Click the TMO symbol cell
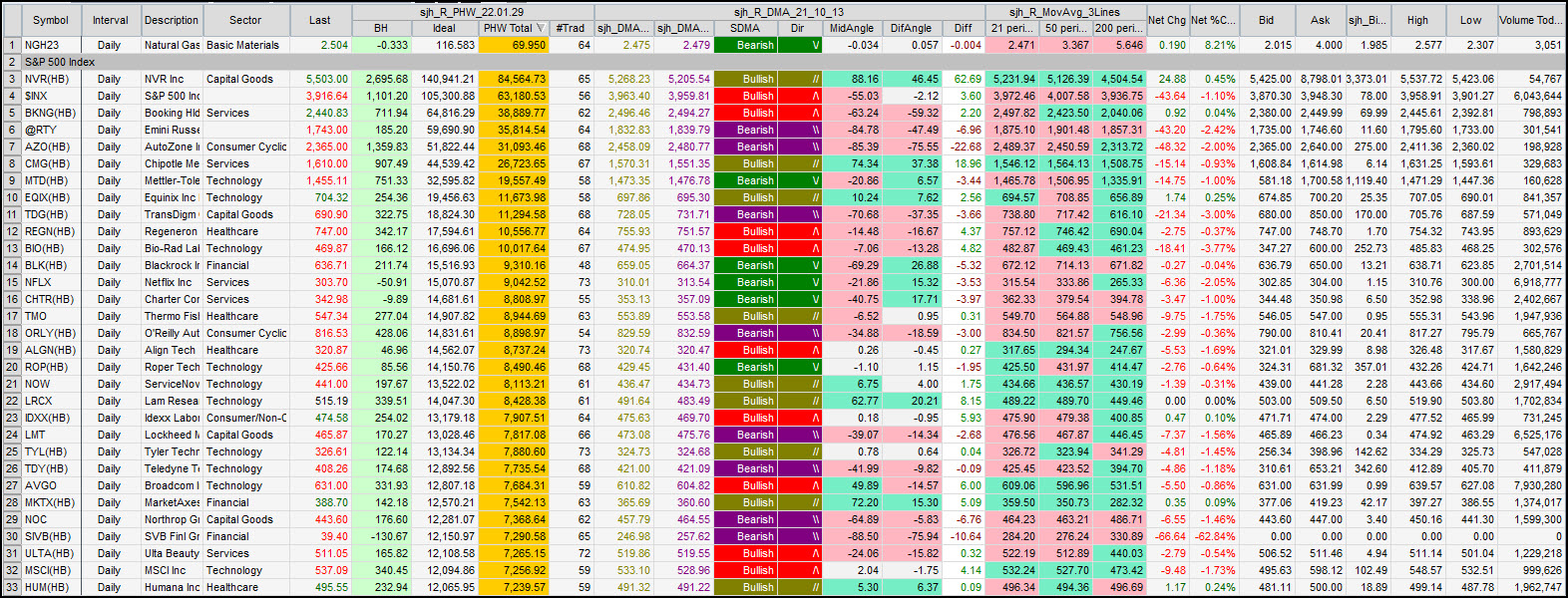The height and width of the screenshot is (598, 1568). [x=51, y=316]
